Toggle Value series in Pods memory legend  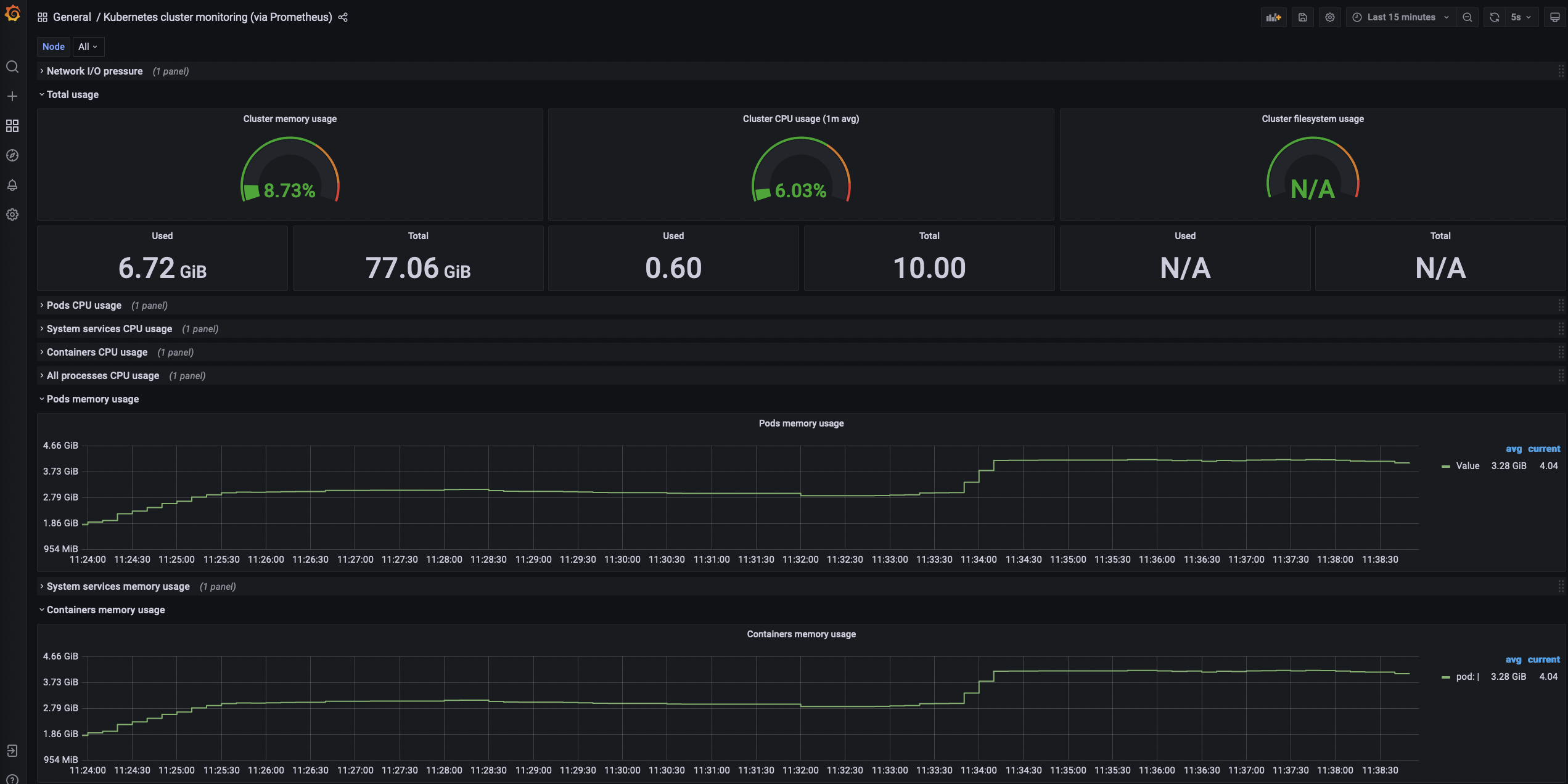click(x=1467, y=466)
